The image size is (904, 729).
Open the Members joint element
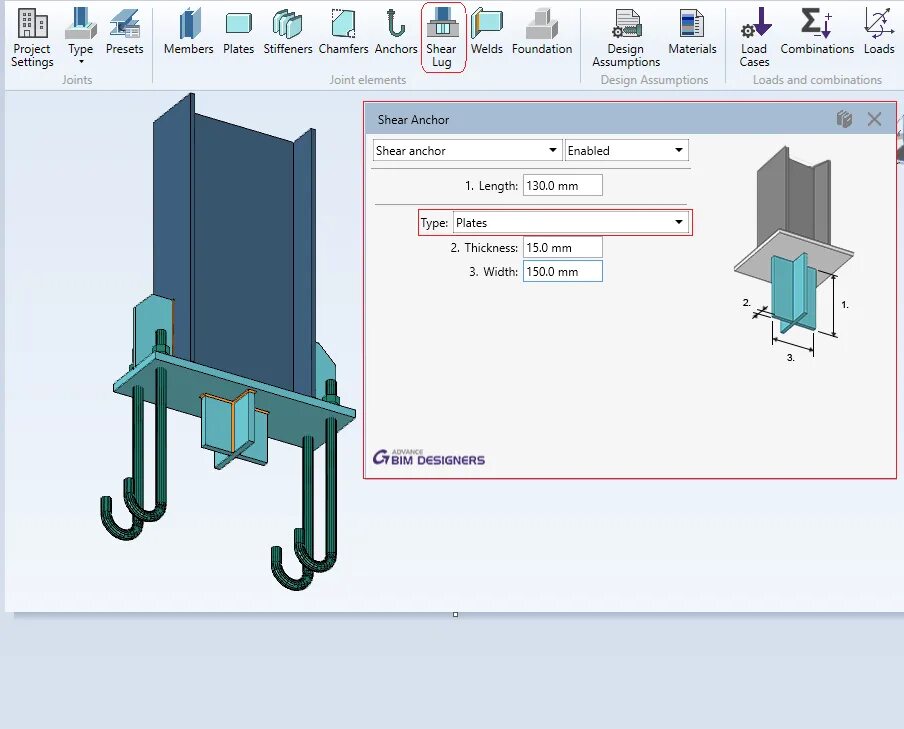189,32
